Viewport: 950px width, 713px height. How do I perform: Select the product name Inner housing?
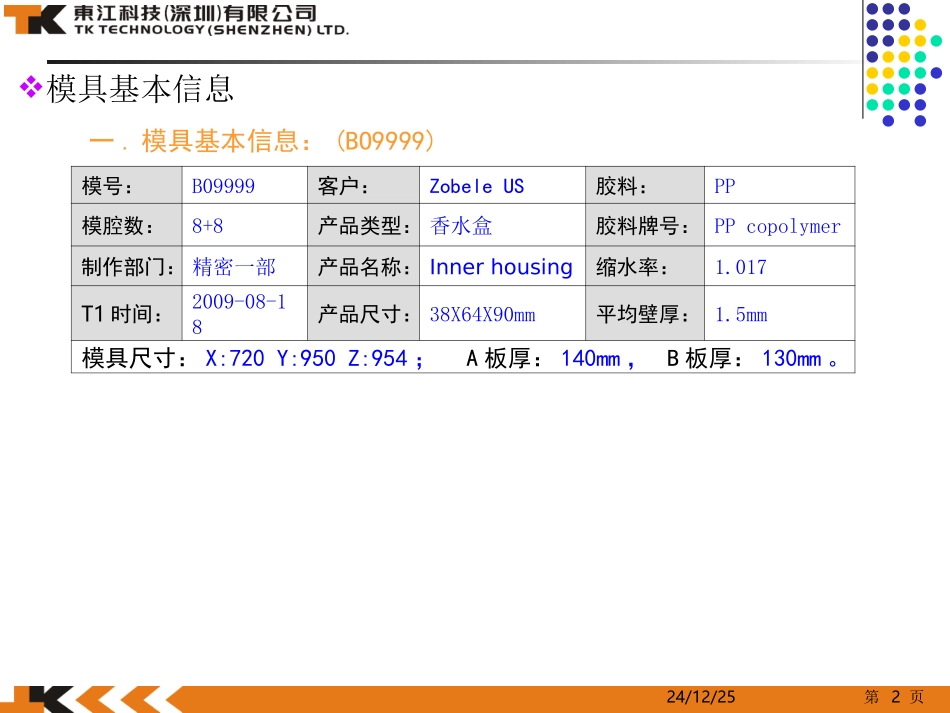click(501, 267)
